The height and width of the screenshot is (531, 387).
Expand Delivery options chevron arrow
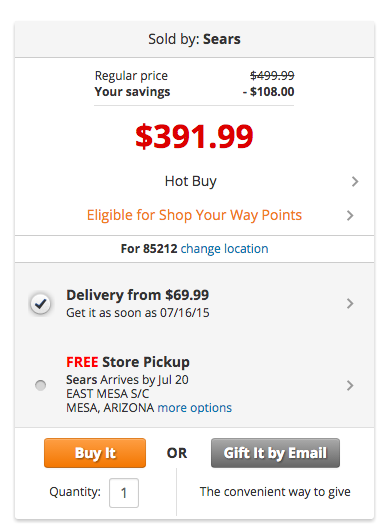pos(350,303)
